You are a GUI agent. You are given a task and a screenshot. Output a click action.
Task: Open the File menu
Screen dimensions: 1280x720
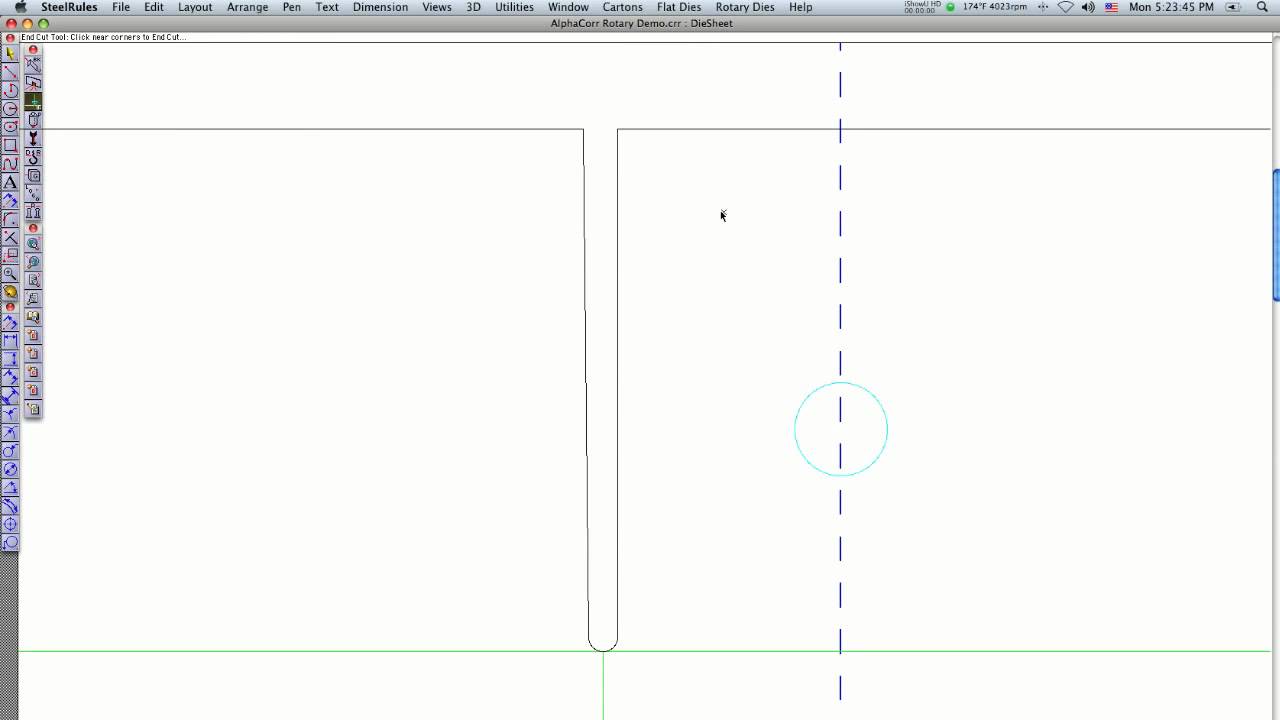pos(121,7)
